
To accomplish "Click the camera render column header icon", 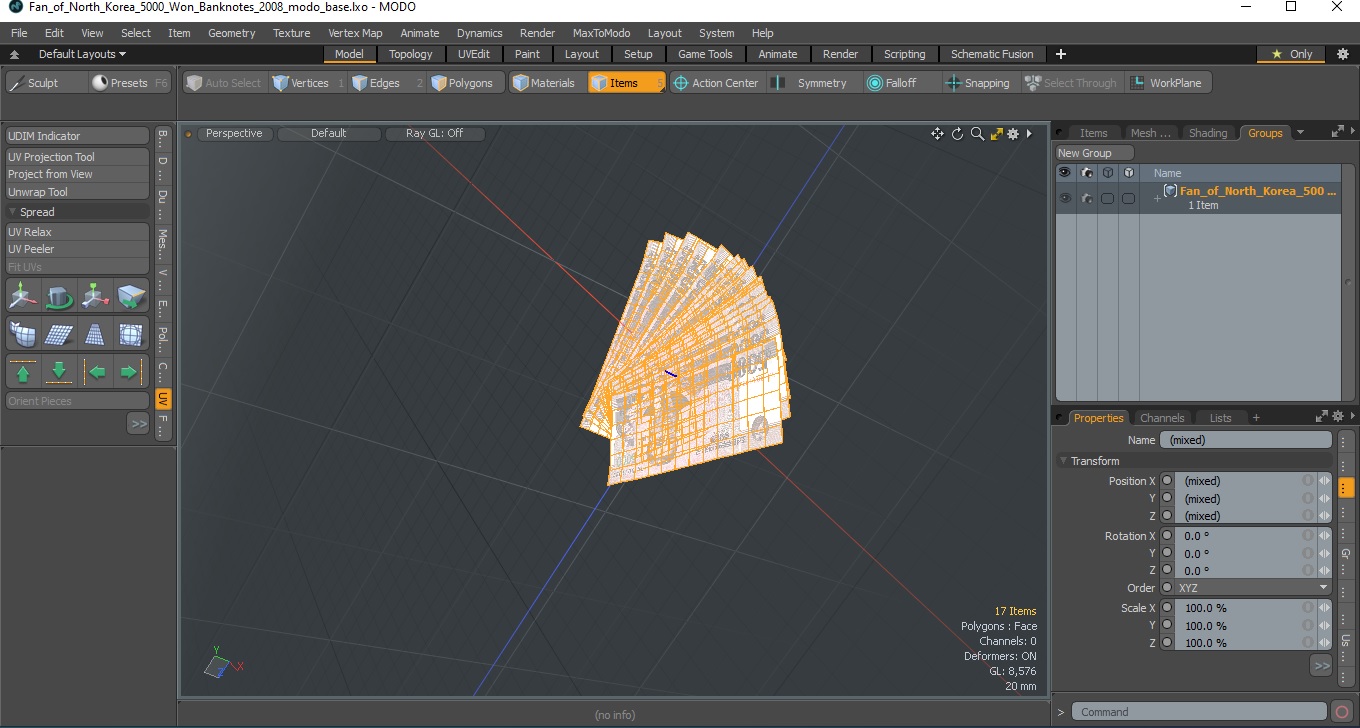I will [x=1087, y=173].
